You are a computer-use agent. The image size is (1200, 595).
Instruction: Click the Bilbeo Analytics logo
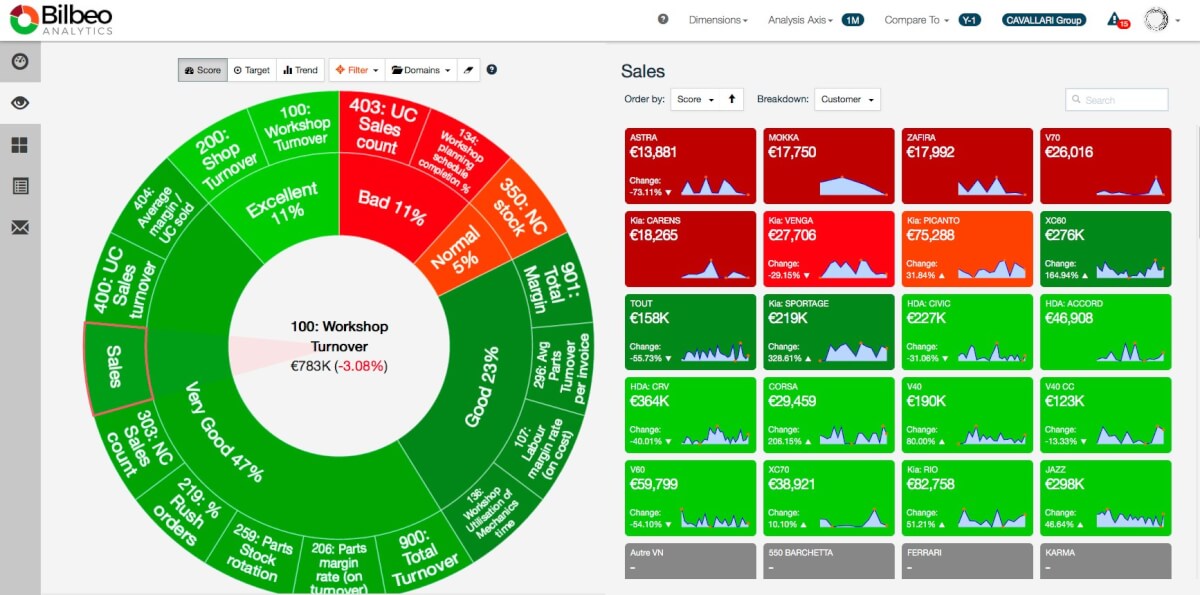62,18
